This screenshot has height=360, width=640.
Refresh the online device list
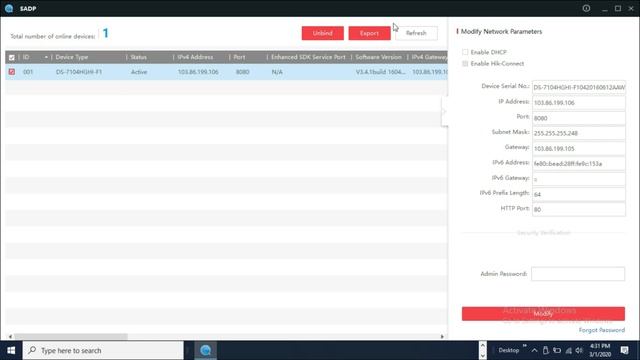point(416,33)
